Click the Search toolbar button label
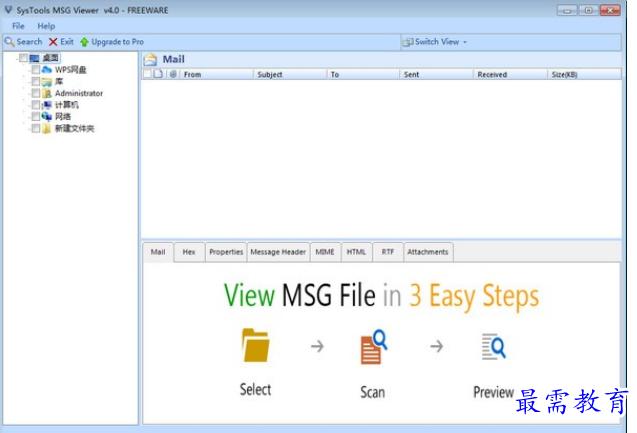The image size is (637, 433). [29, 42]
